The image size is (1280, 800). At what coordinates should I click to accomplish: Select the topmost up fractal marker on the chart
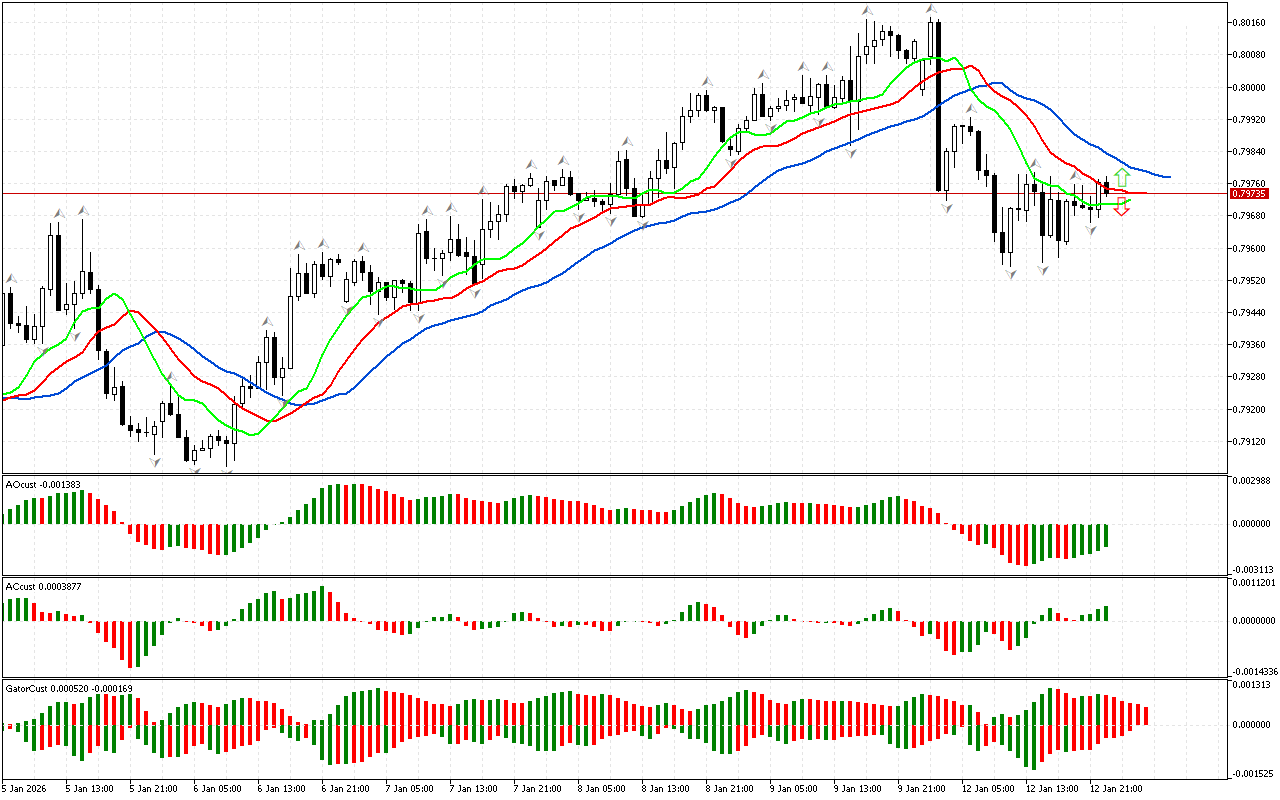pyautogui.click(x=868, y=10)
